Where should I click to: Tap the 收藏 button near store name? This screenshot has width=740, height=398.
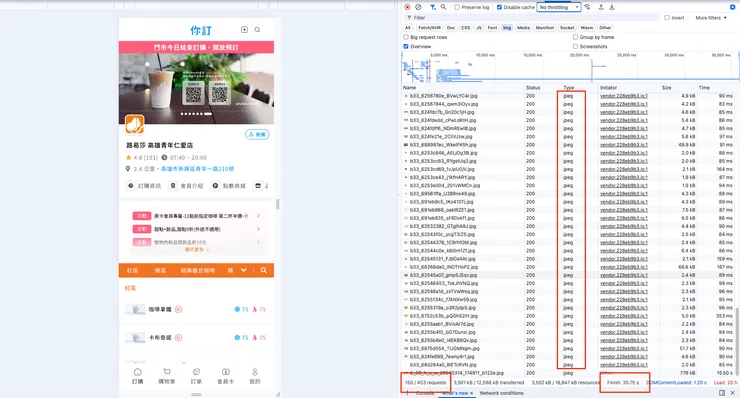click(x=257, y=135)
